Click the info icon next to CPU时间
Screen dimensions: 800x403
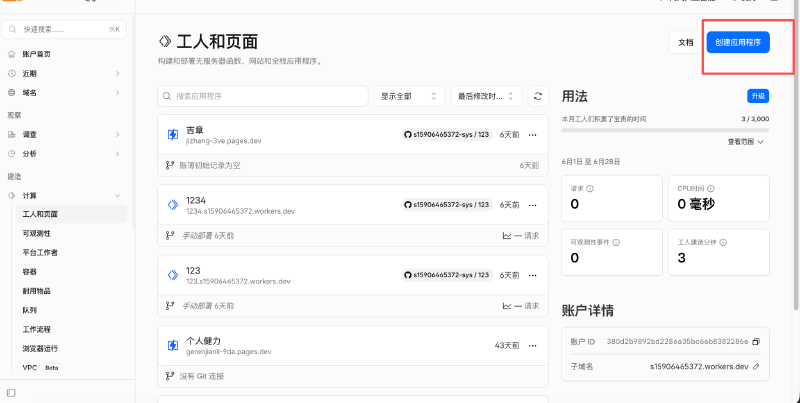711,188
